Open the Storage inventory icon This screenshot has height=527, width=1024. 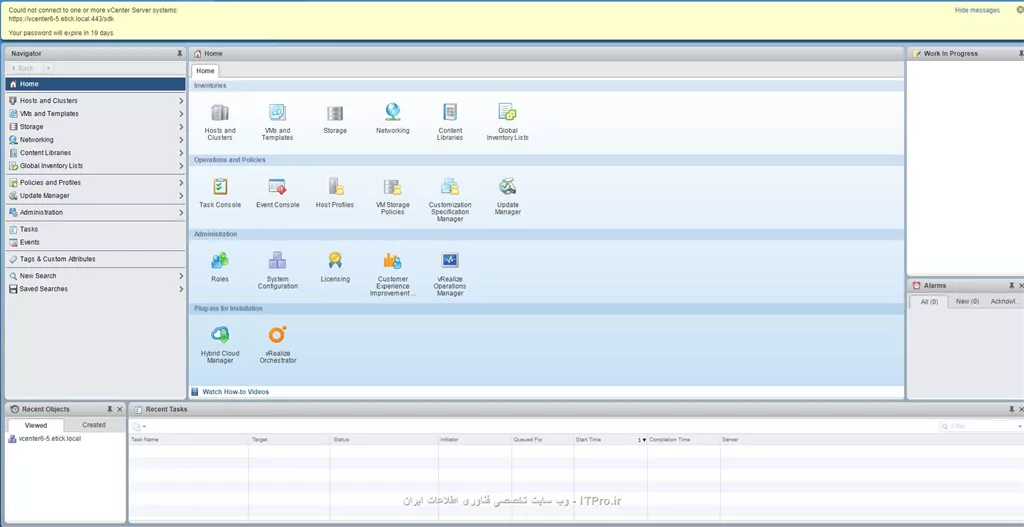(335, 113)
